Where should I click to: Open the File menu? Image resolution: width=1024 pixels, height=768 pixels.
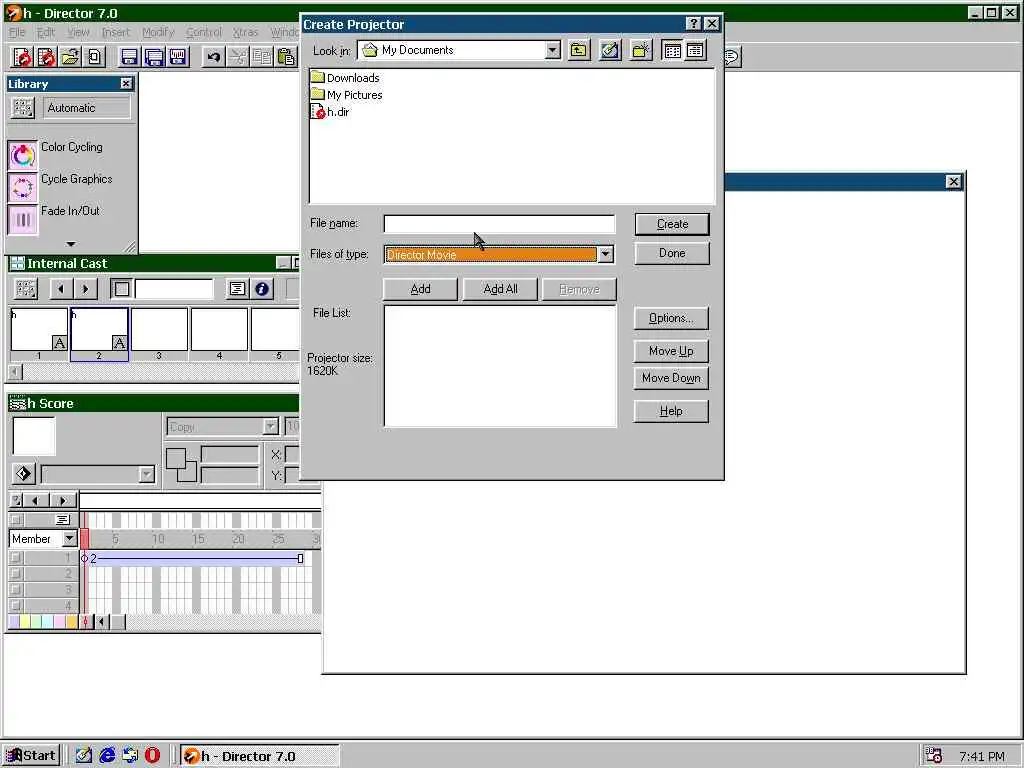pos(17,32)
